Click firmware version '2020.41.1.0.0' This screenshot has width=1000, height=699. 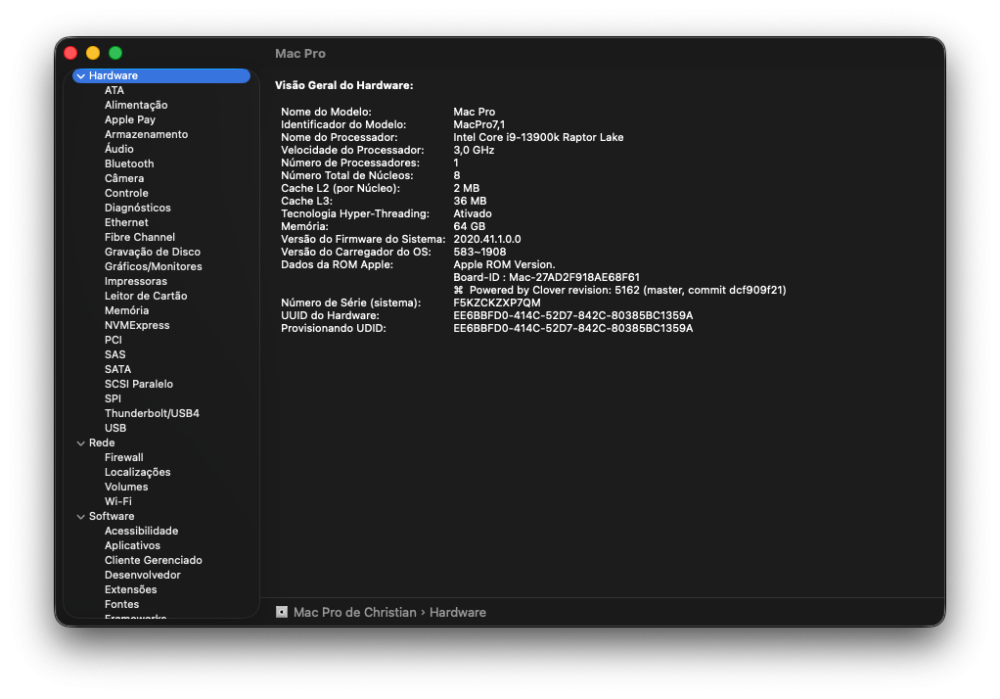(487, 239)
